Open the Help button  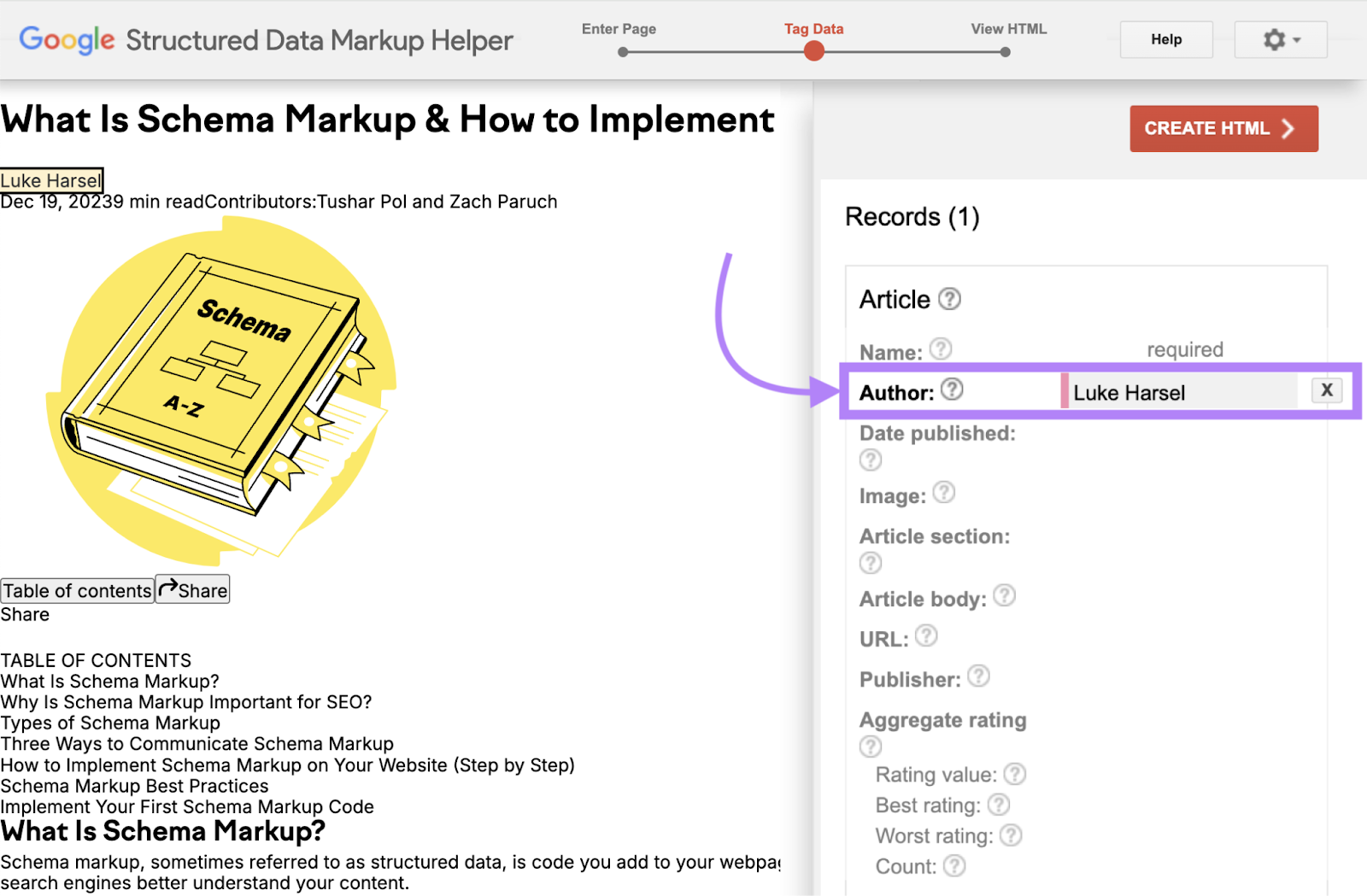tap(1166, 39)
